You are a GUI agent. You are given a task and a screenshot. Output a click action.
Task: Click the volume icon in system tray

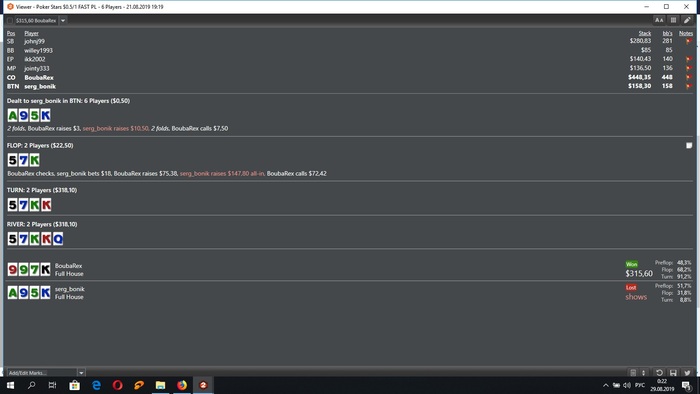pos(627,385)
